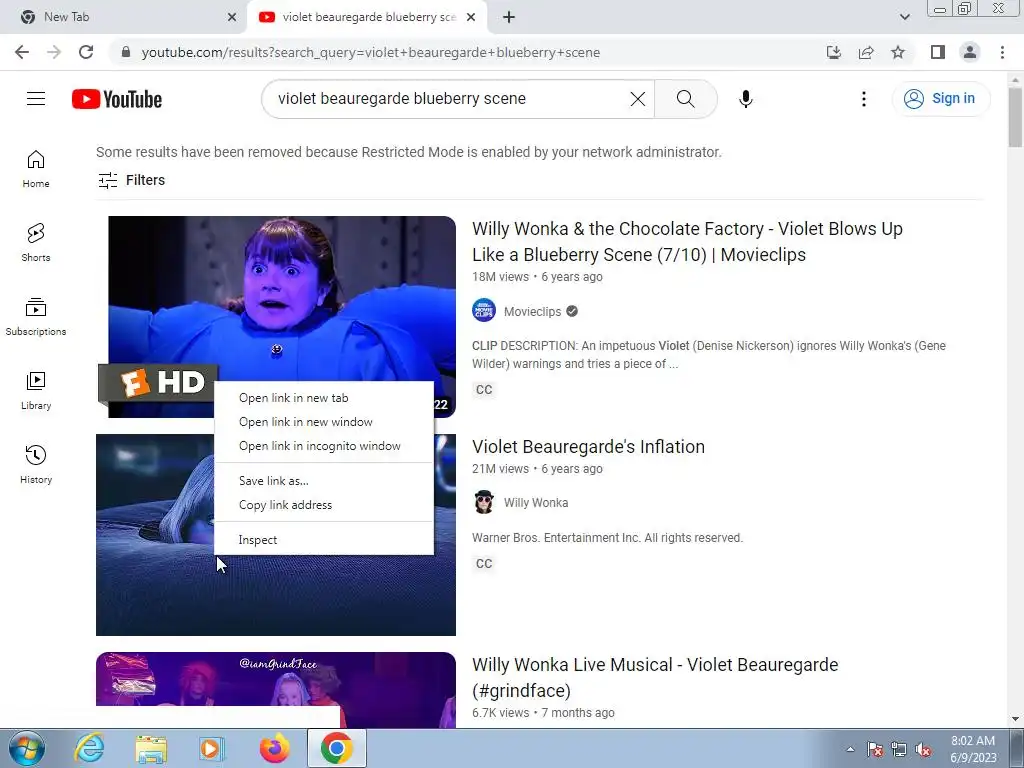The image size is (1024, 768).
Task: Switch to the New Tab tab
Action: (x=122, y=17)
